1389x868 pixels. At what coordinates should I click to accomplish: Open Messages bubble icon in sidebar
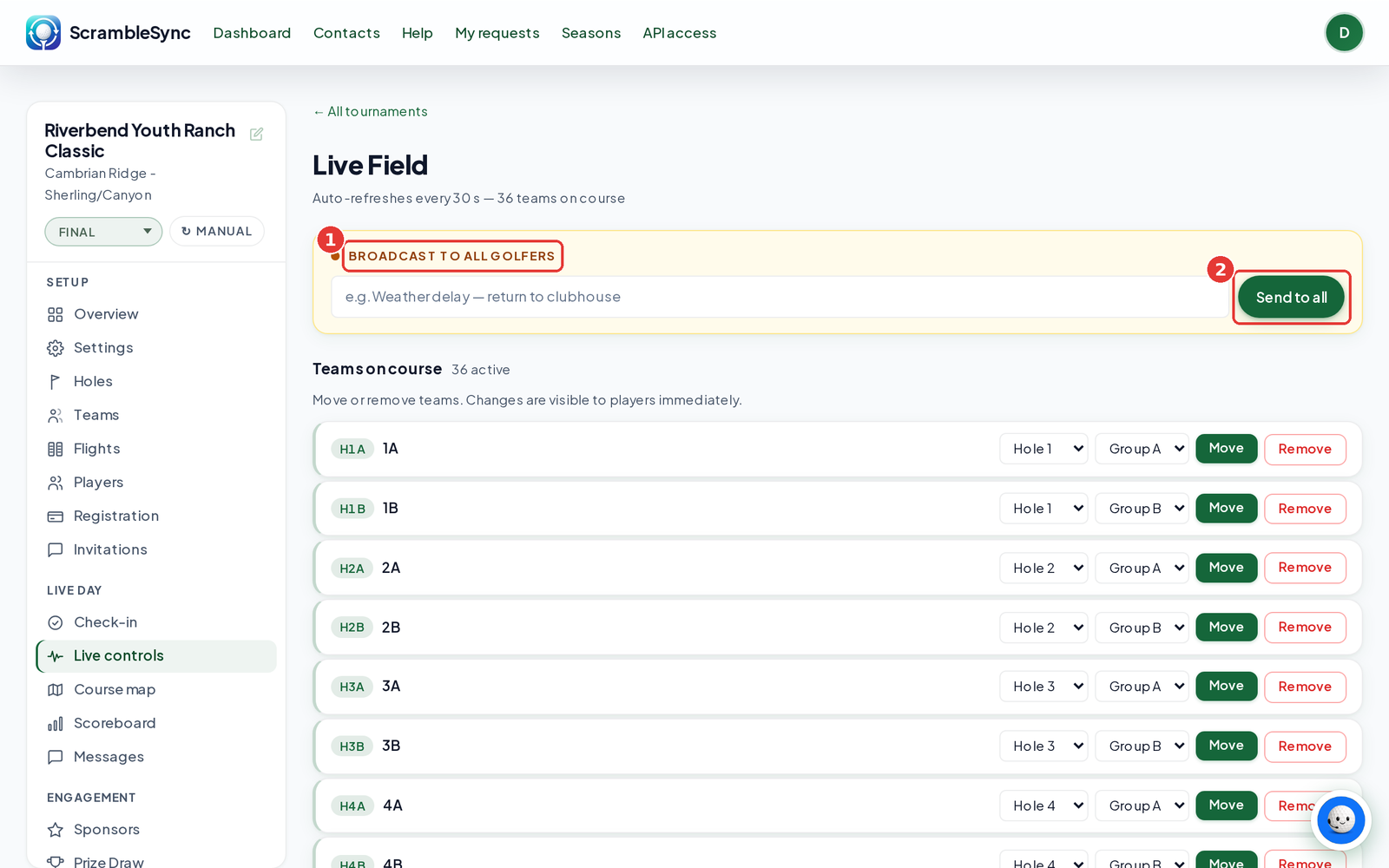56,757
